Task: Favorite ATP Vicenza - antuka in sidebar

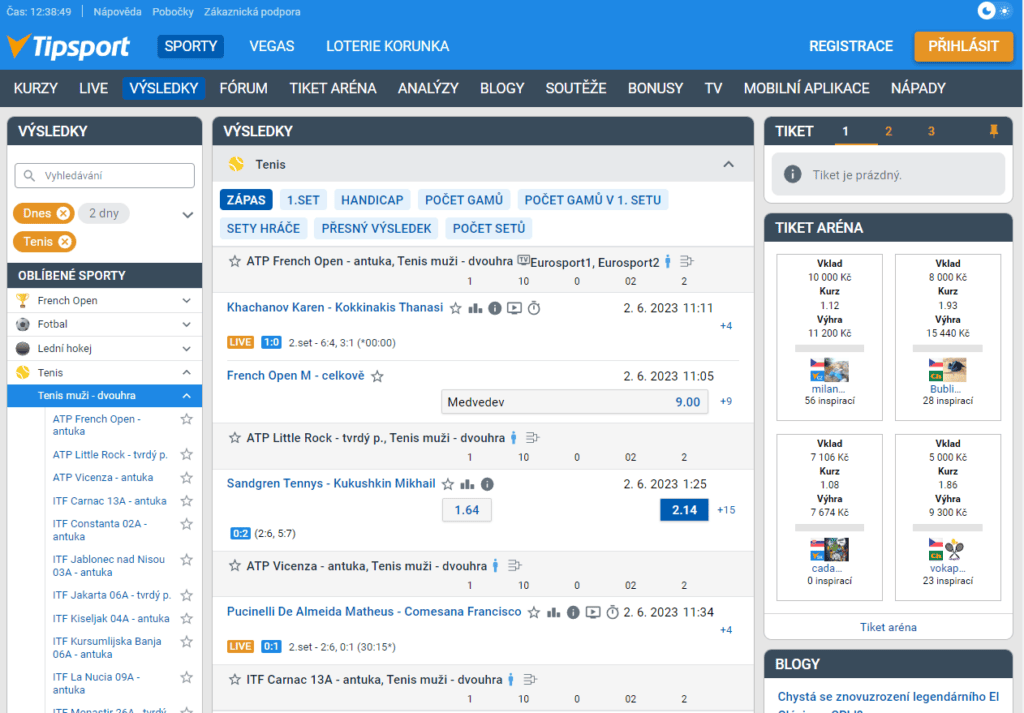Action: [x=186, y=478]
